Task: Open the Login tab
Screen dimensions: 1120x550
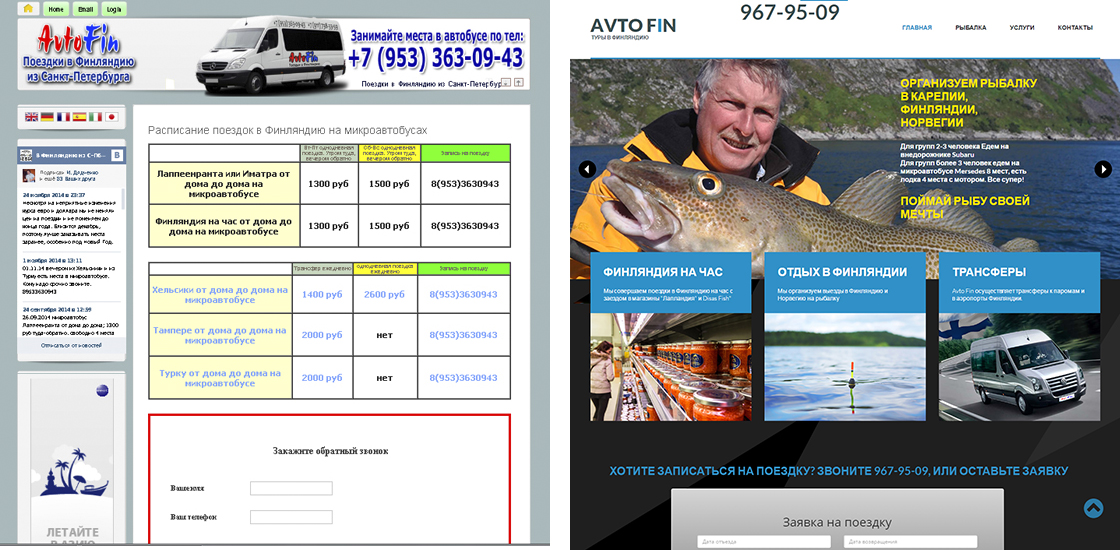Action: [x=114, y=9]
